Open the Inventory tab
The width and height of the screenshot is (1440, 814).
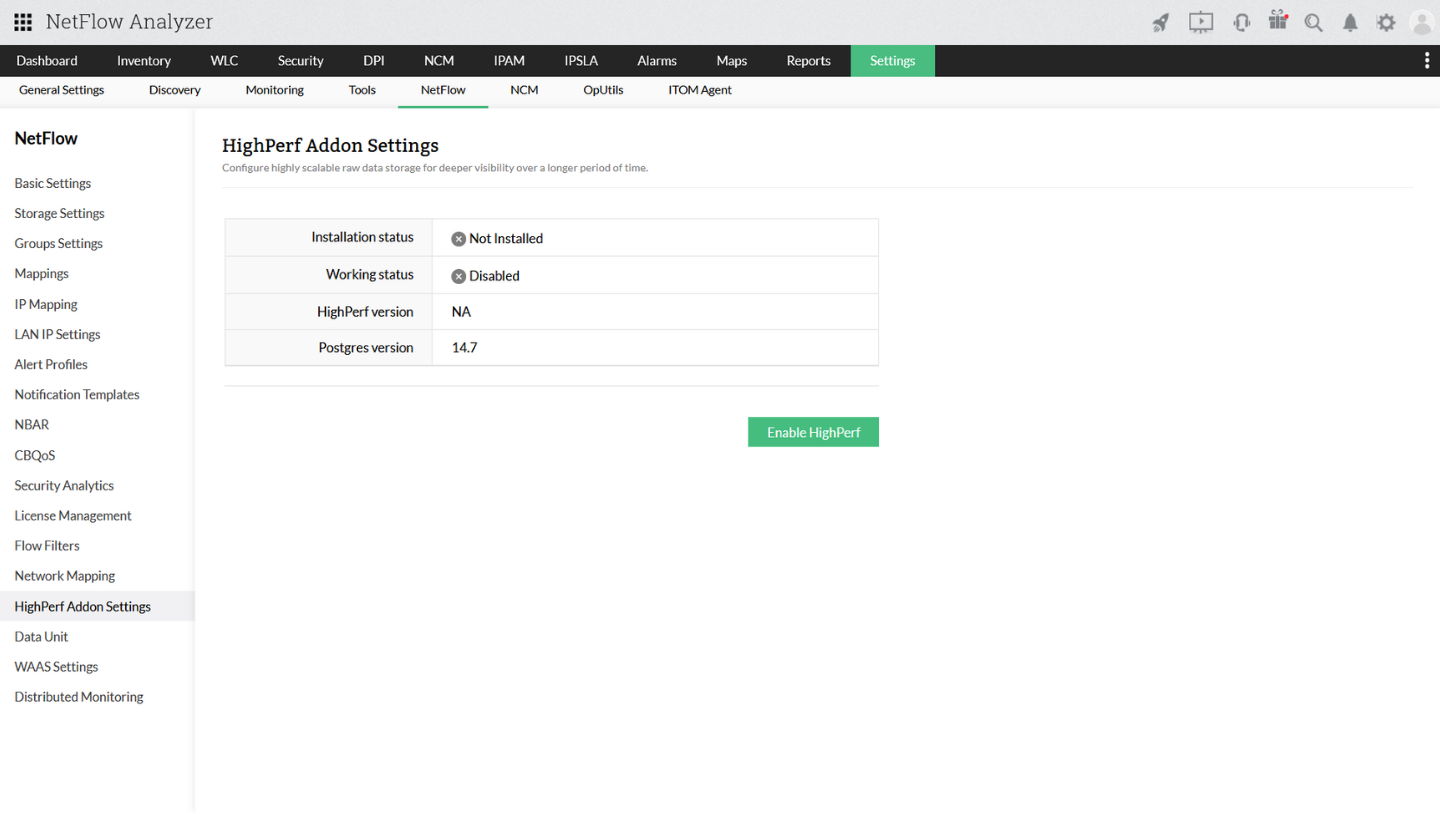click(144, 61)
